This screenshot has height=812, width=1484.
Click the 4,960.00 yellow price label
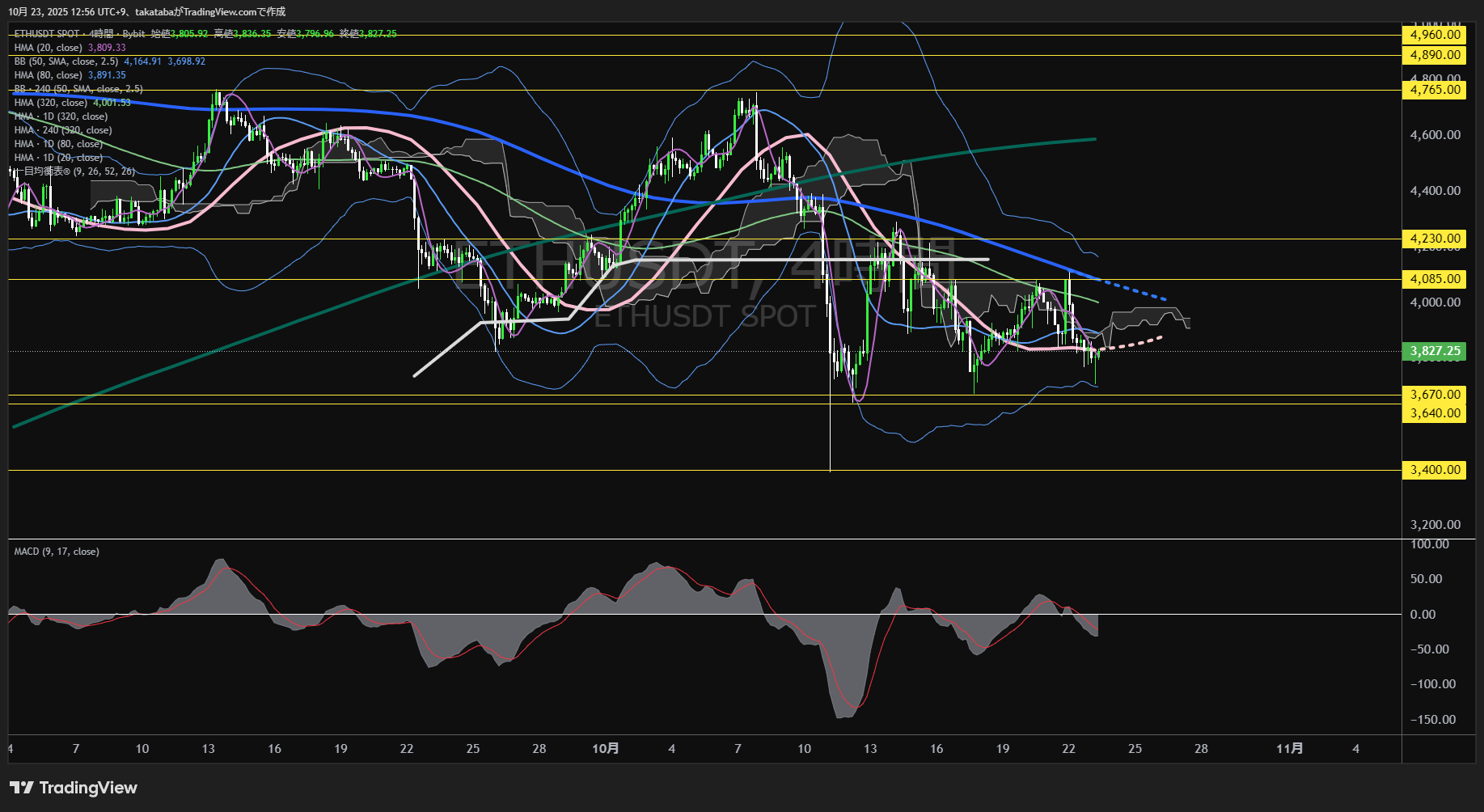[x=1435, y=35]
